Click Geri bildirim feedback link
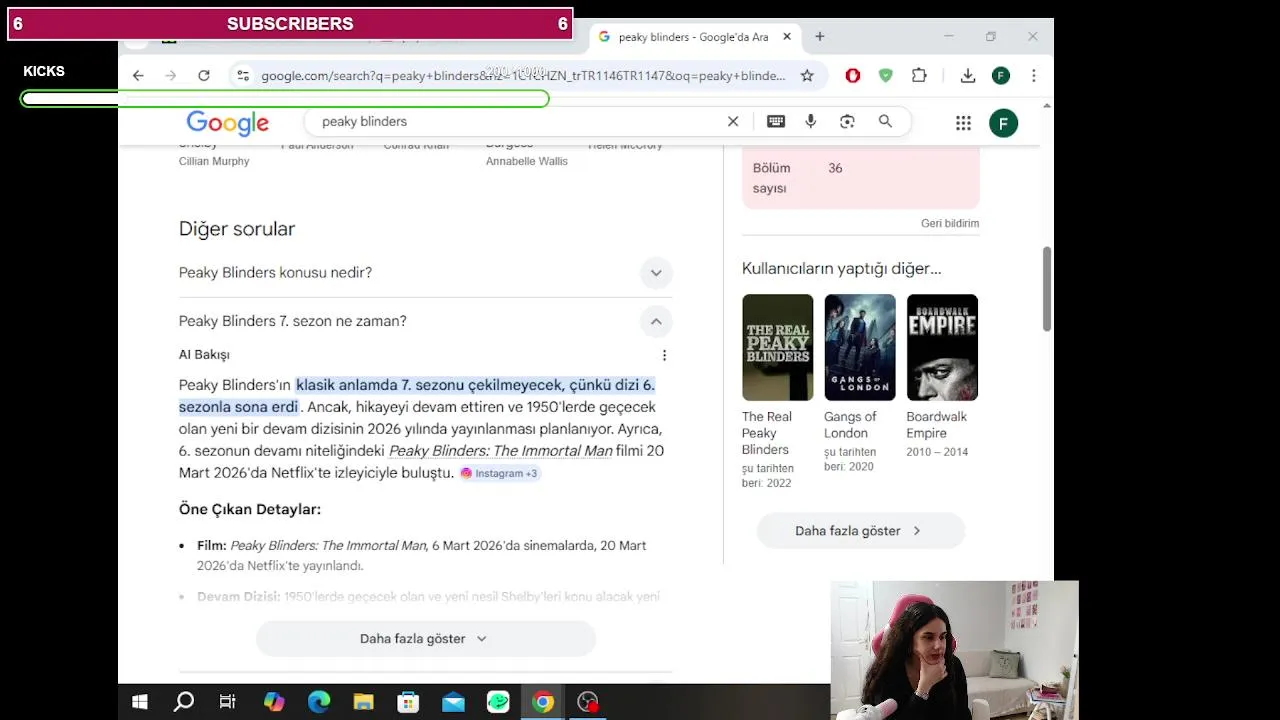 click(950, 223)
